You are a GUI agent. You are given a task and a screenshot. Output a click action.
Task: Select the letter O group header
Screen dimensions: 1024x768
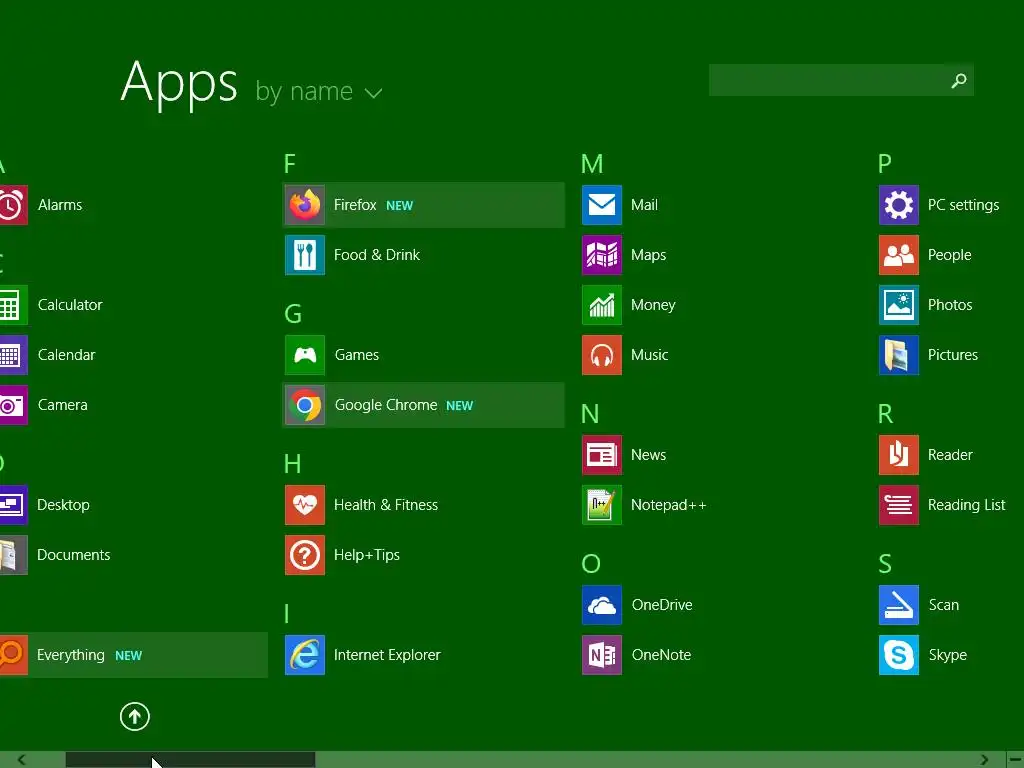(x=591, y=564)
